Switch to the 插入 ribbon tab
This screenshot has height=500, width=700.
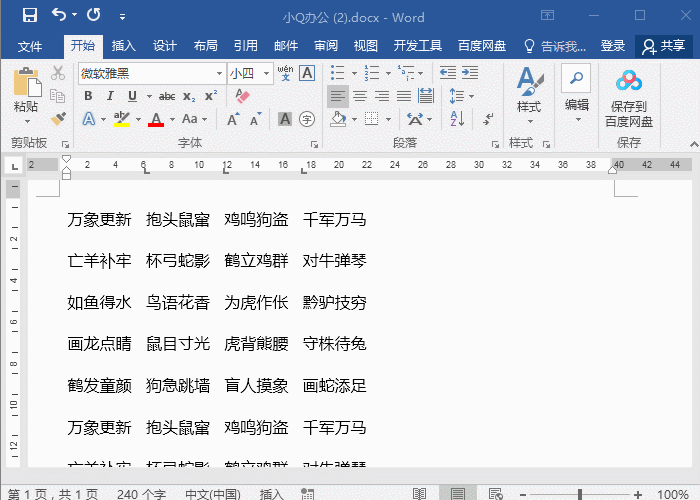pyautogui.click(x=124, y=46)
